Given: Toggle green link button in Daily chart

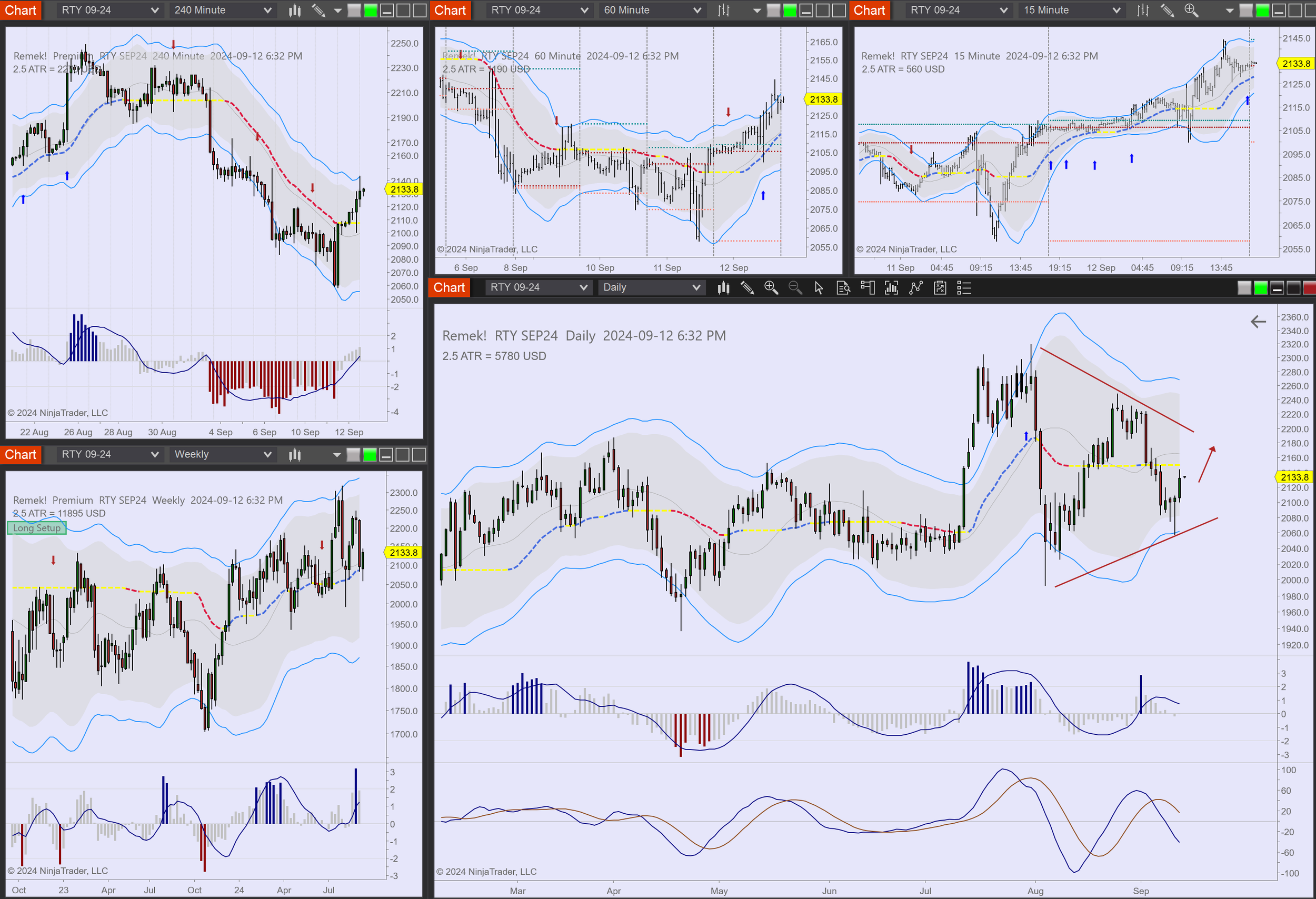Looking at the screenshot, I should coord(1261,287).
